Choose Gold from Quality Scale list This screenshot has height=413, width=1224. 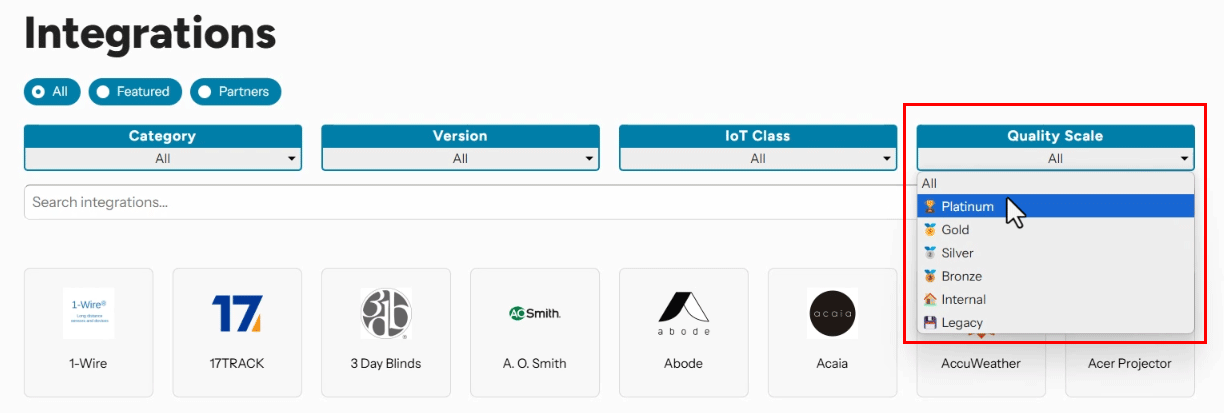click(1056, 229)
